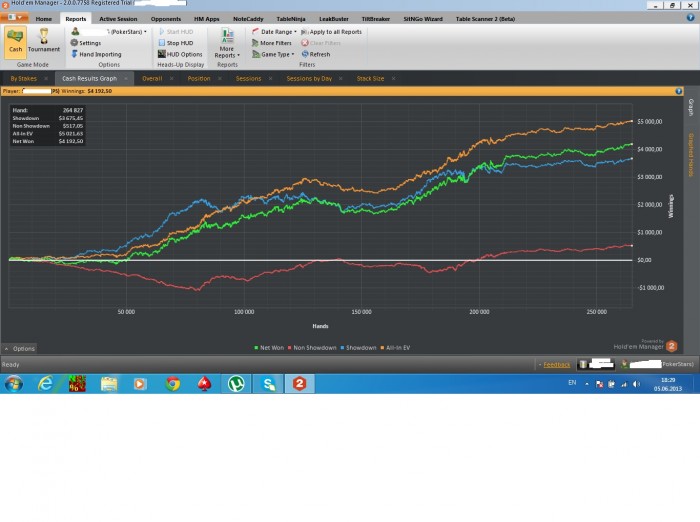The image size is (700, 522).
Task: Open TableNinja ribbon tab
Action: [x=291, y=19]
